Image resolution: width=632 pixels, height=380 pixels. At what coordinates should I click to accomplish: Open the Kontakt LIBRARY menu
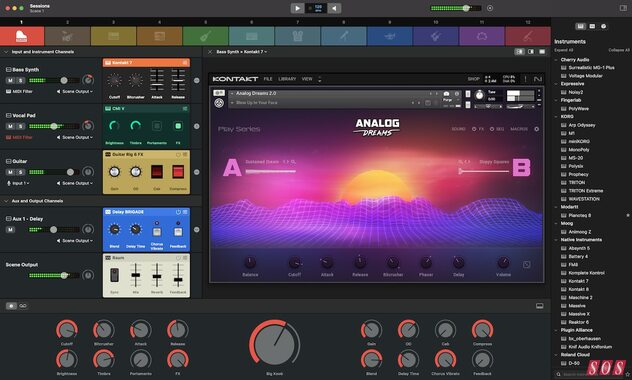coord(287,79)
